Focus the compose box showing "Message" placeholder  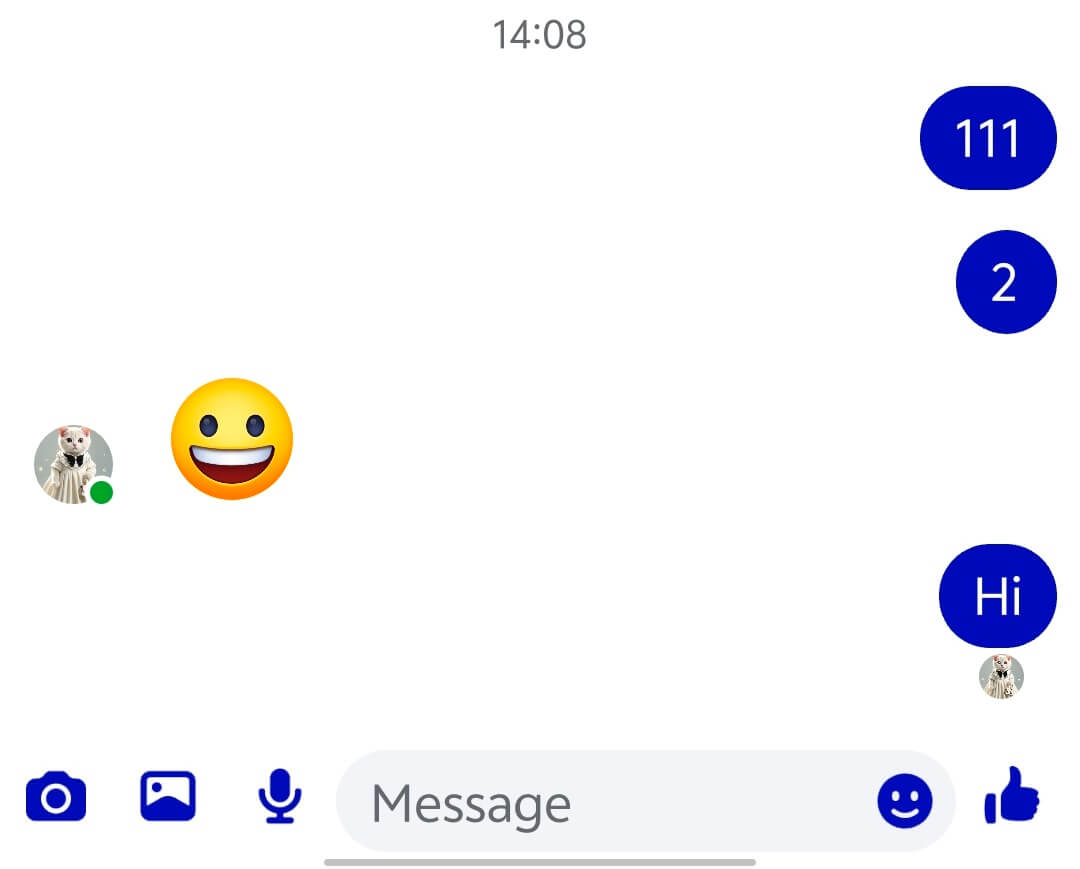click(x=645, y=802)
